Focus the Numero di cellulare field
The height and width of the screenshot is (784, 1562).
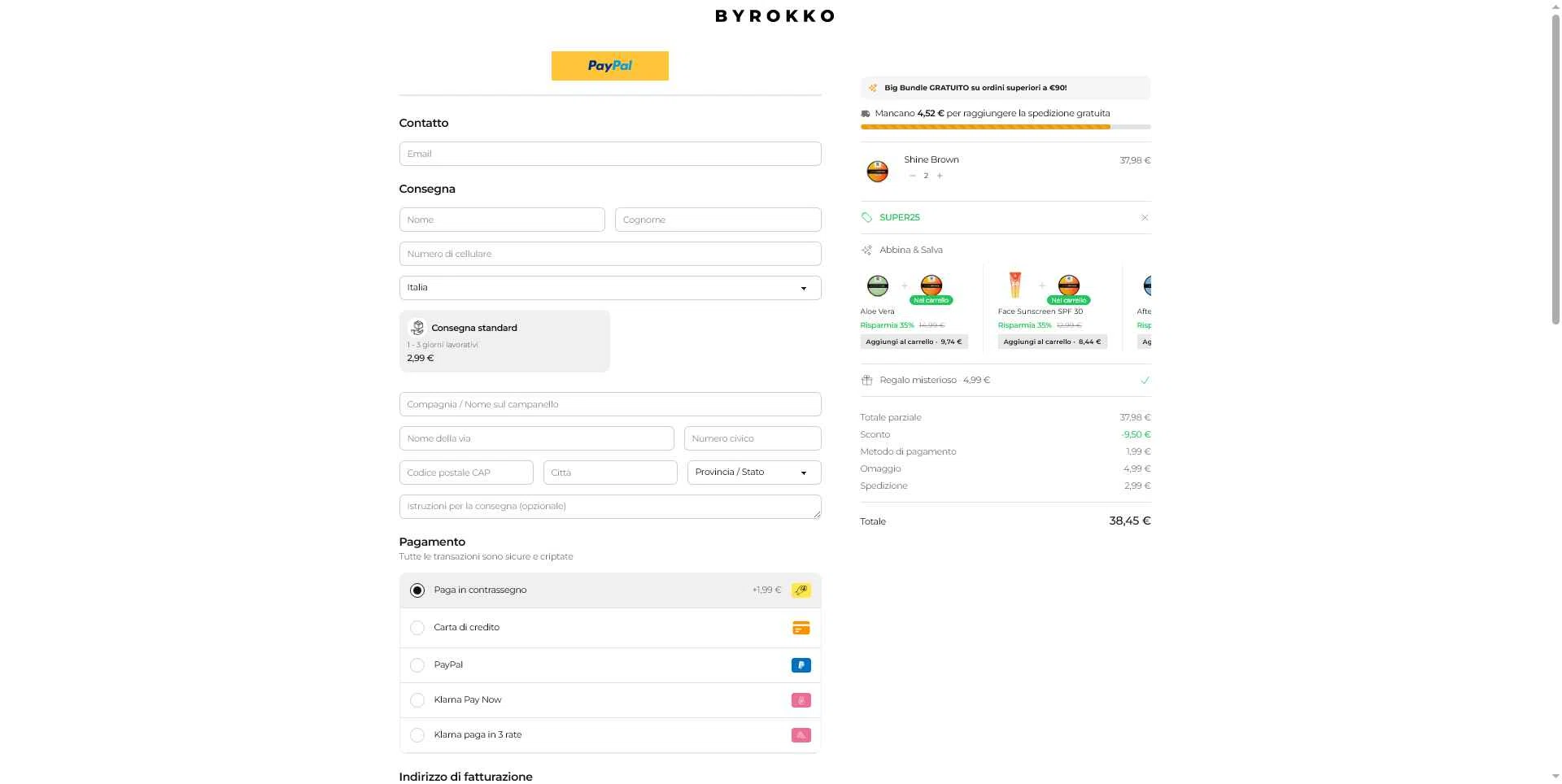pyautogui.click(x=610, y=254)
